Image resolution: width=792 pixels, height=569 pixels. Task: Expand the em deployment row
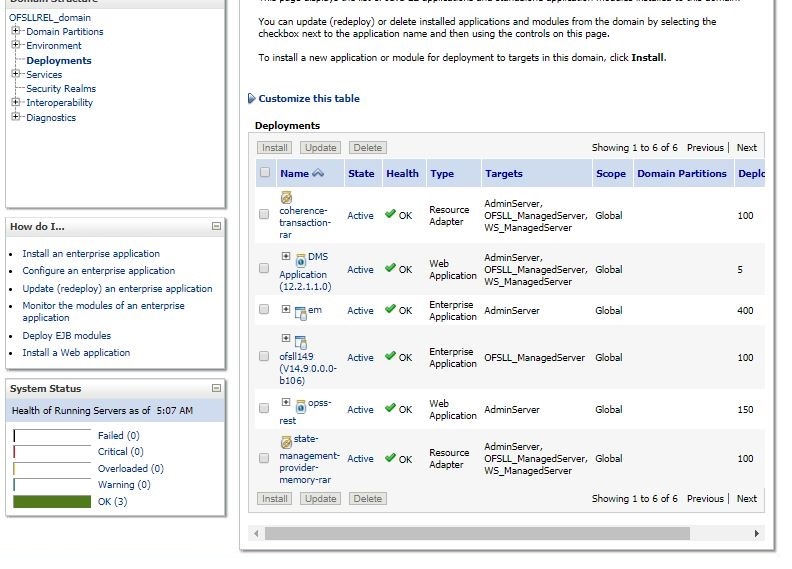point(286,309)
